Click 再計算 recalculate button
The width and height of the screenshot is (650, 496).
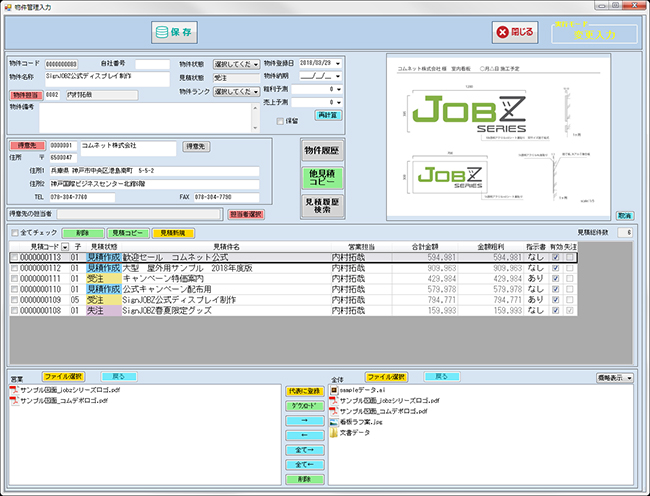(328, 115)
